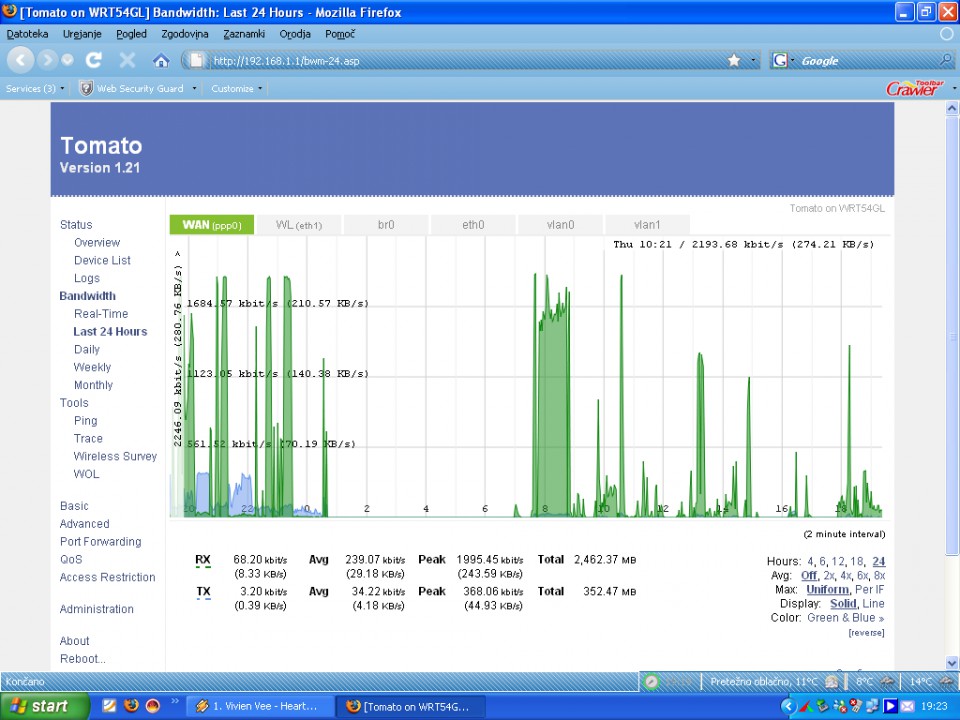This screenshot has height=720, width=960.
Task: Open the Logs page
Action: click(87, 278)
